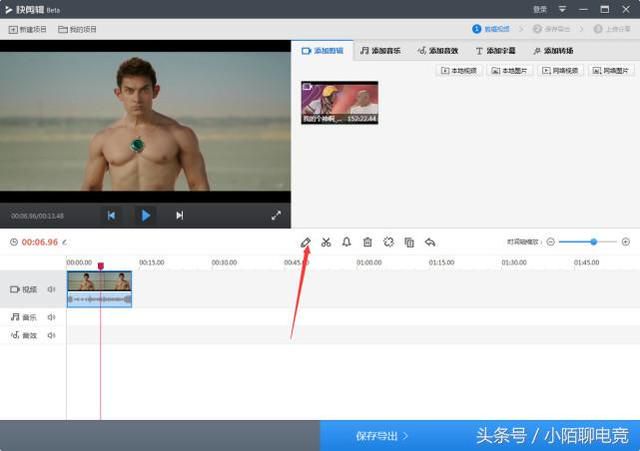Click the small pencil beside 00:06.96
Image resolution: width=640 pixels, height=451 pixels.
click(x=64, y=242)
